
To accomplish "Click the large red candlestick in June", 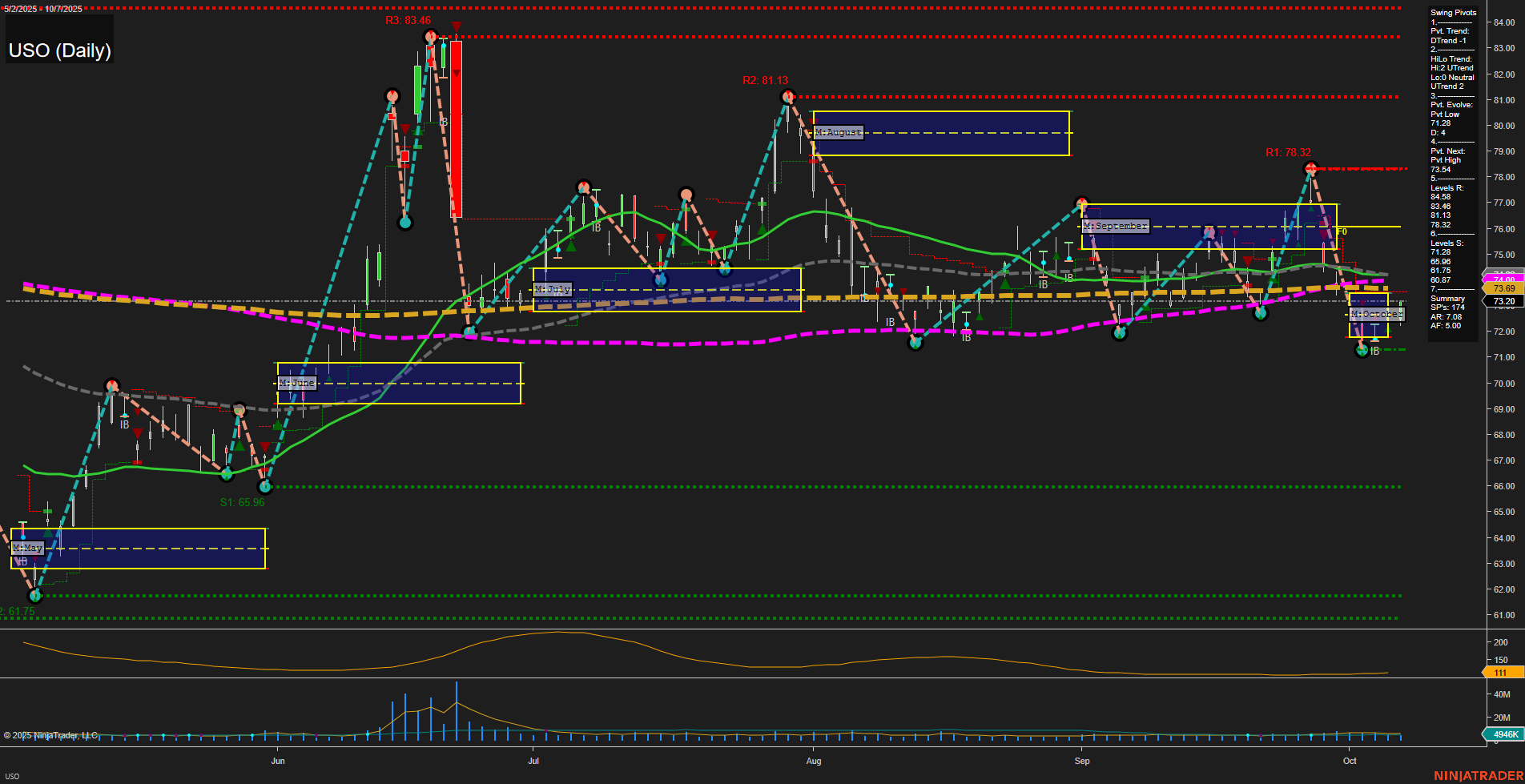I will [x=456, y=130].
